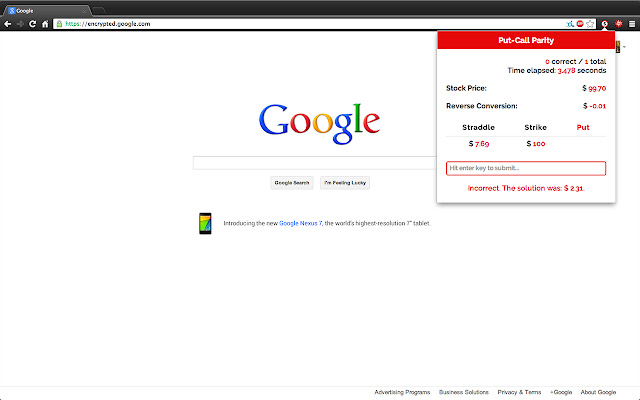
Task: Click the Put-Call Parity red header
Action: click(526, 40)
